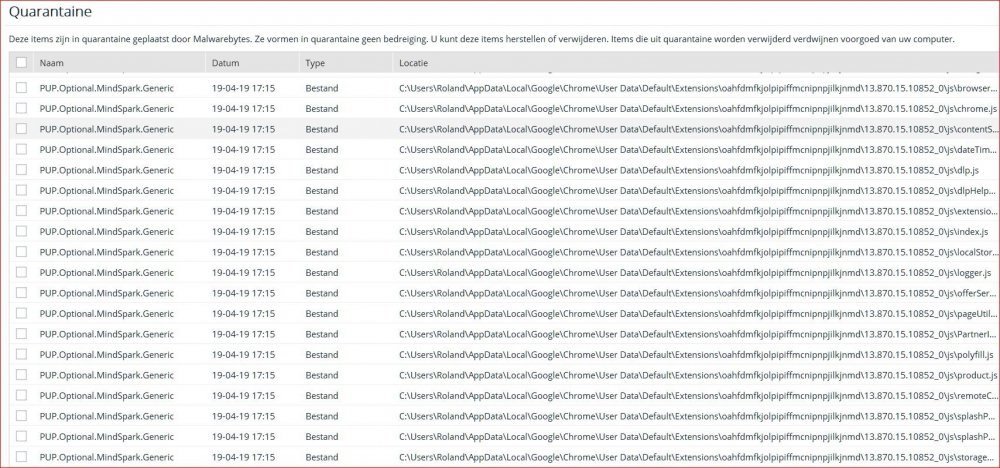Select the location path ending in polyfill.js
1000x468 pixels.
(x=696, y=355)
